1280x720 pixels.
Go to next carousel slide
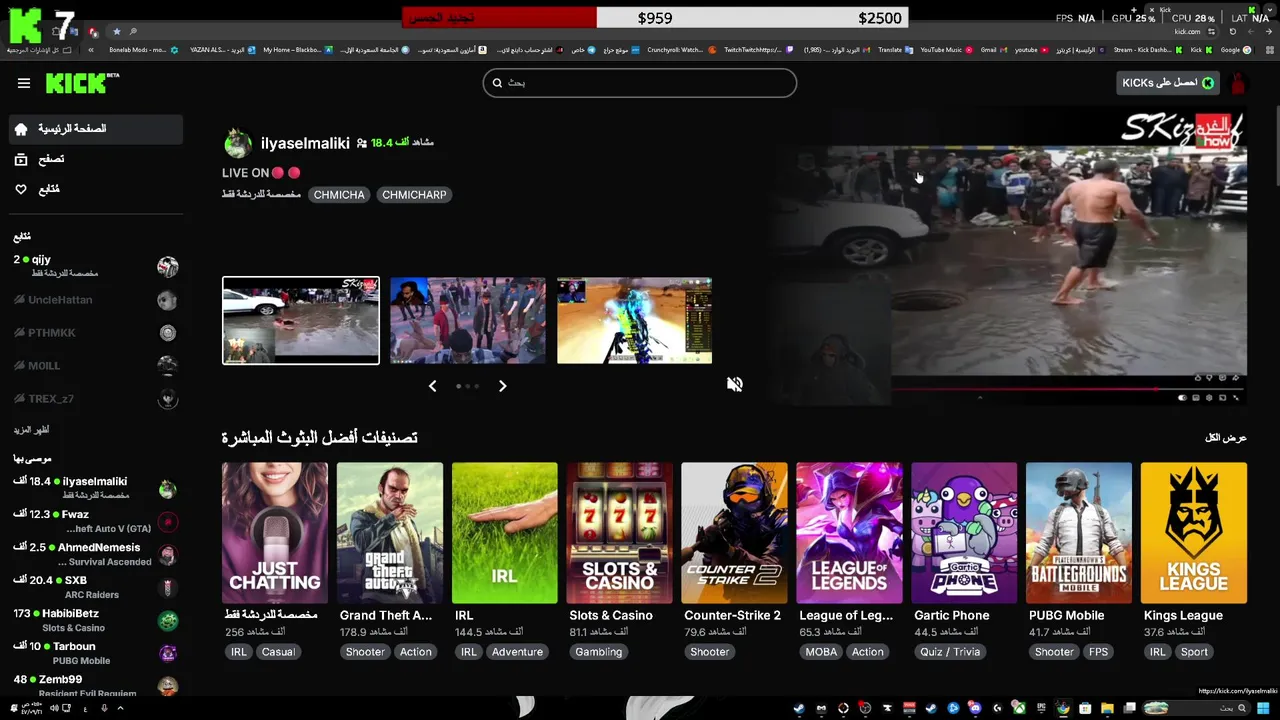pos(503,386)
